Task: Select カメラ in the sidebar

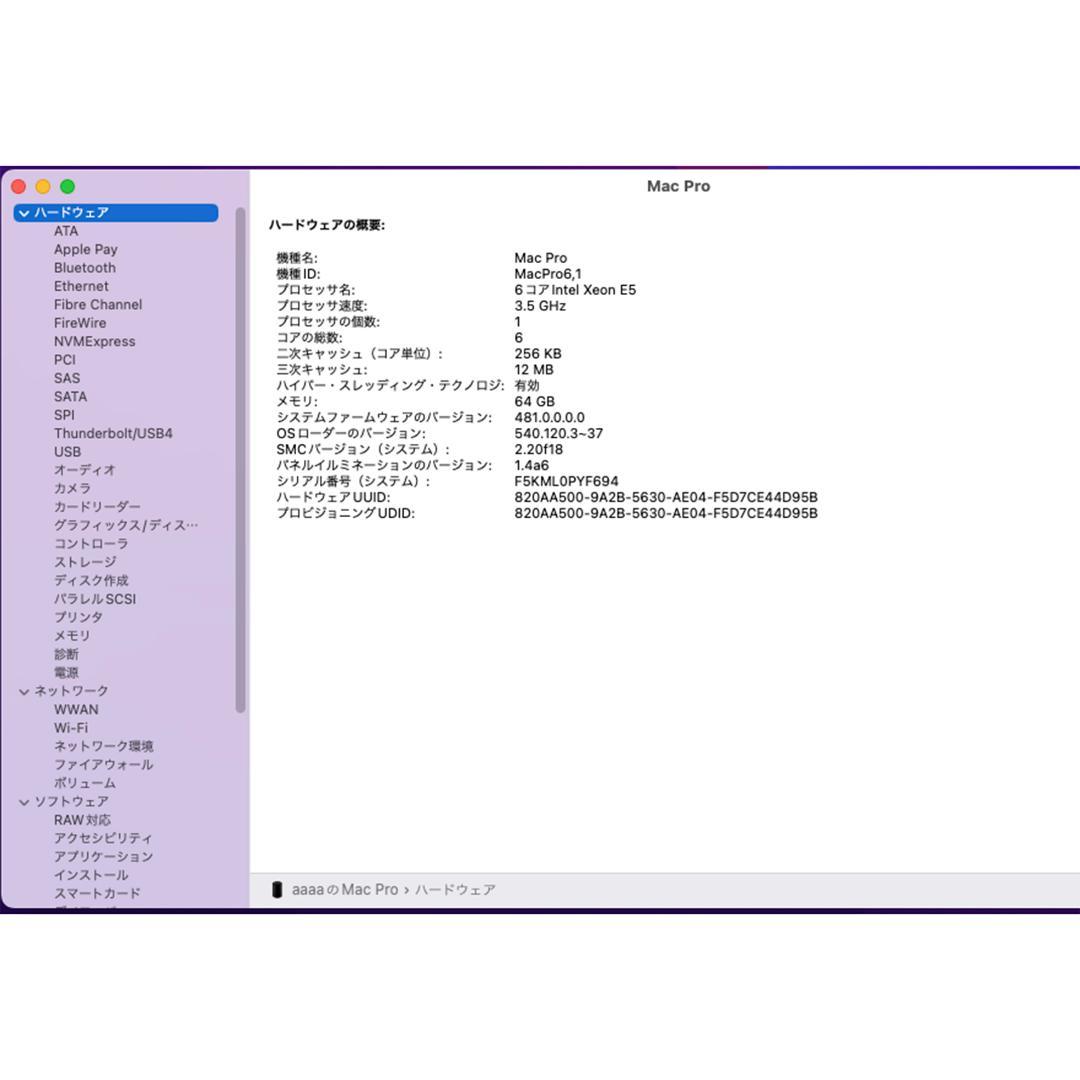Action: 72,488
